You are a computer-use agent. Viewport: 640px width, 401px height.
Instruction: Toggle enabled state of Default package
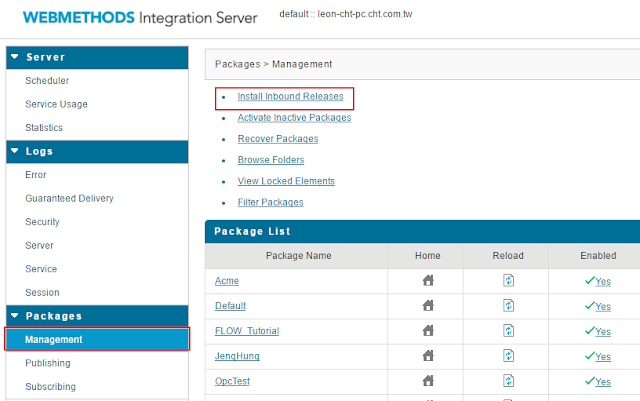[602, 306]
